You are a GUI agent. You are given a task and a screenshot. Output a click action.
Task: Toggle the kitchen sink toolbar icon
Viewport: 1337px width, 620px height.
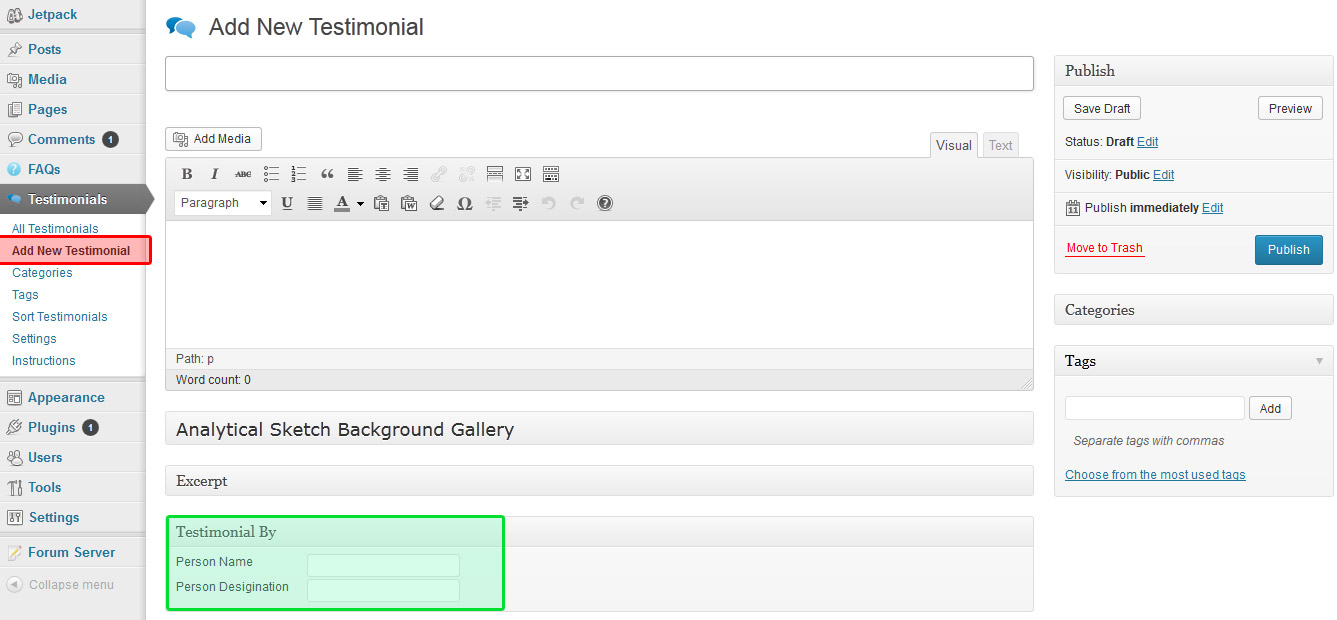(x=551, y=174)
